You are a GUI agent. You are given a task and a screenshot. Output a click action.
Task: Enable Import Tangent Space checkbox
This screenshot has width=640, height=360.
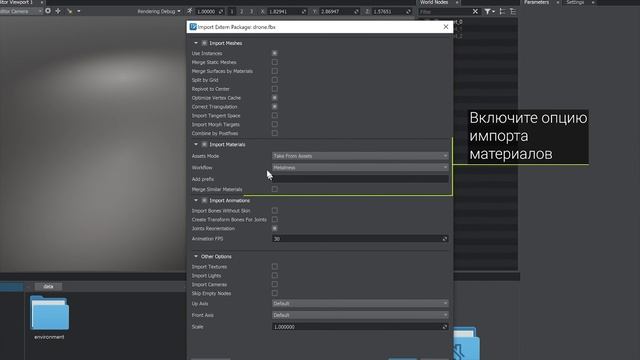[275, 116]
